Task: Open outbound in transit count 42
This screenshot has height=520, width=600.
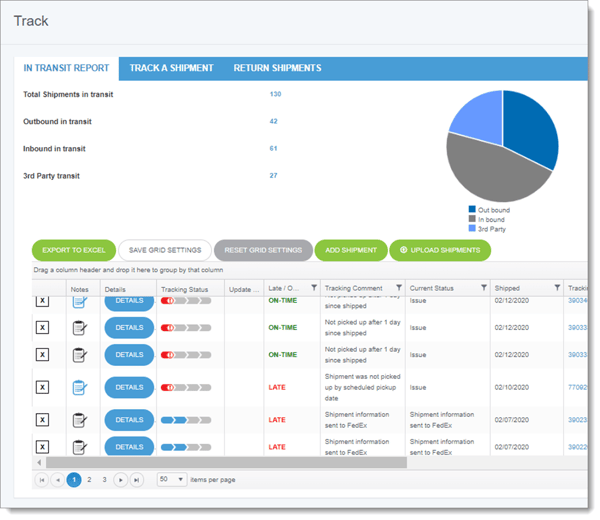Action: pos(274,121)
